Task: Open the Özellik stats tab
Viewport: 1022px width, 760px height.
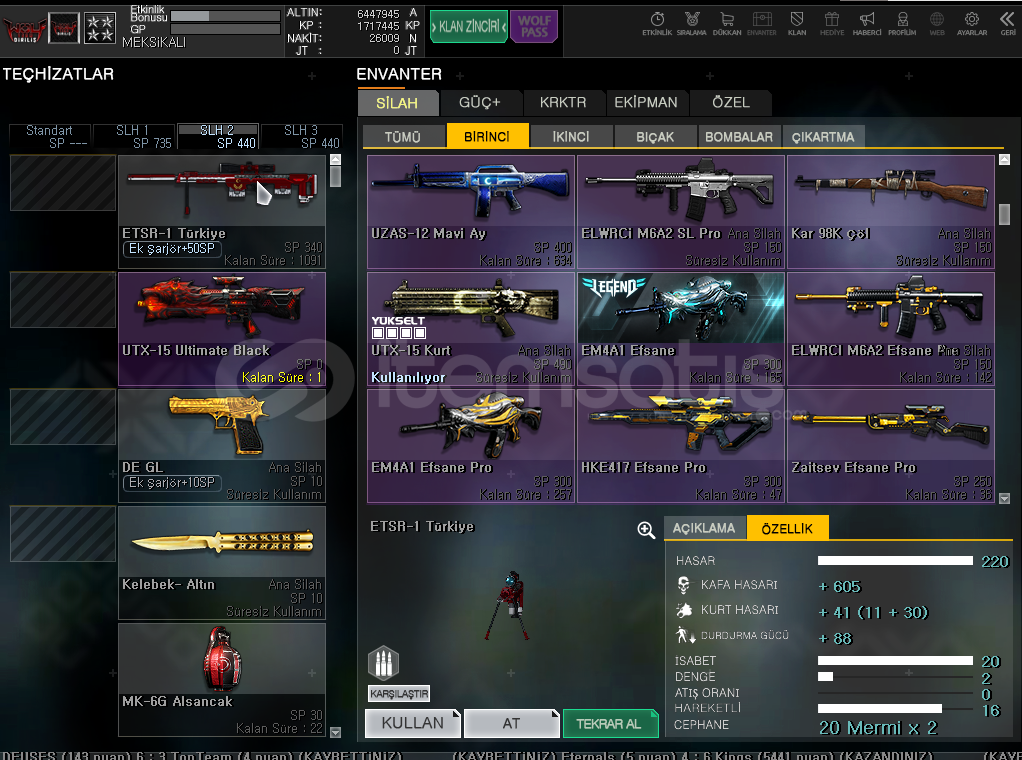Action: 787,528
